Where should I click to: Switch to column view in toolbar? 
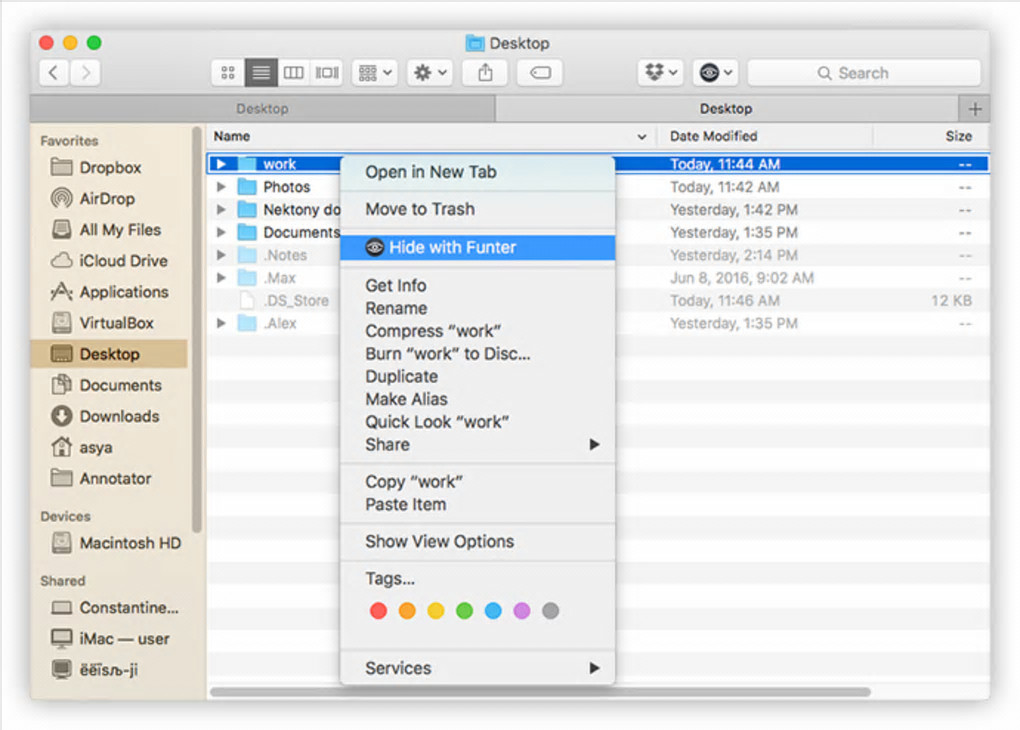coord(293,72)
